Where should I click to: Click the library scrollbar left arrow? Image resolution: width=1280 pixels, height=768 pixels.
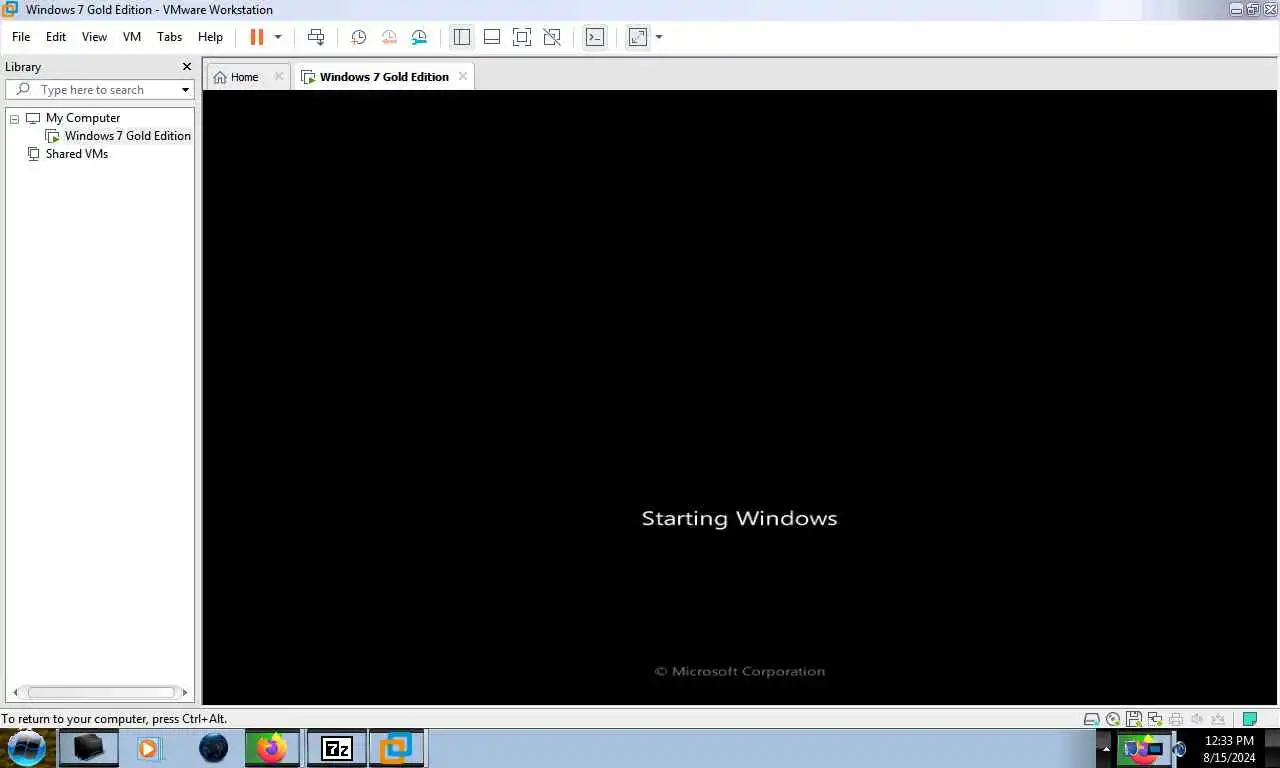[16, 692]
